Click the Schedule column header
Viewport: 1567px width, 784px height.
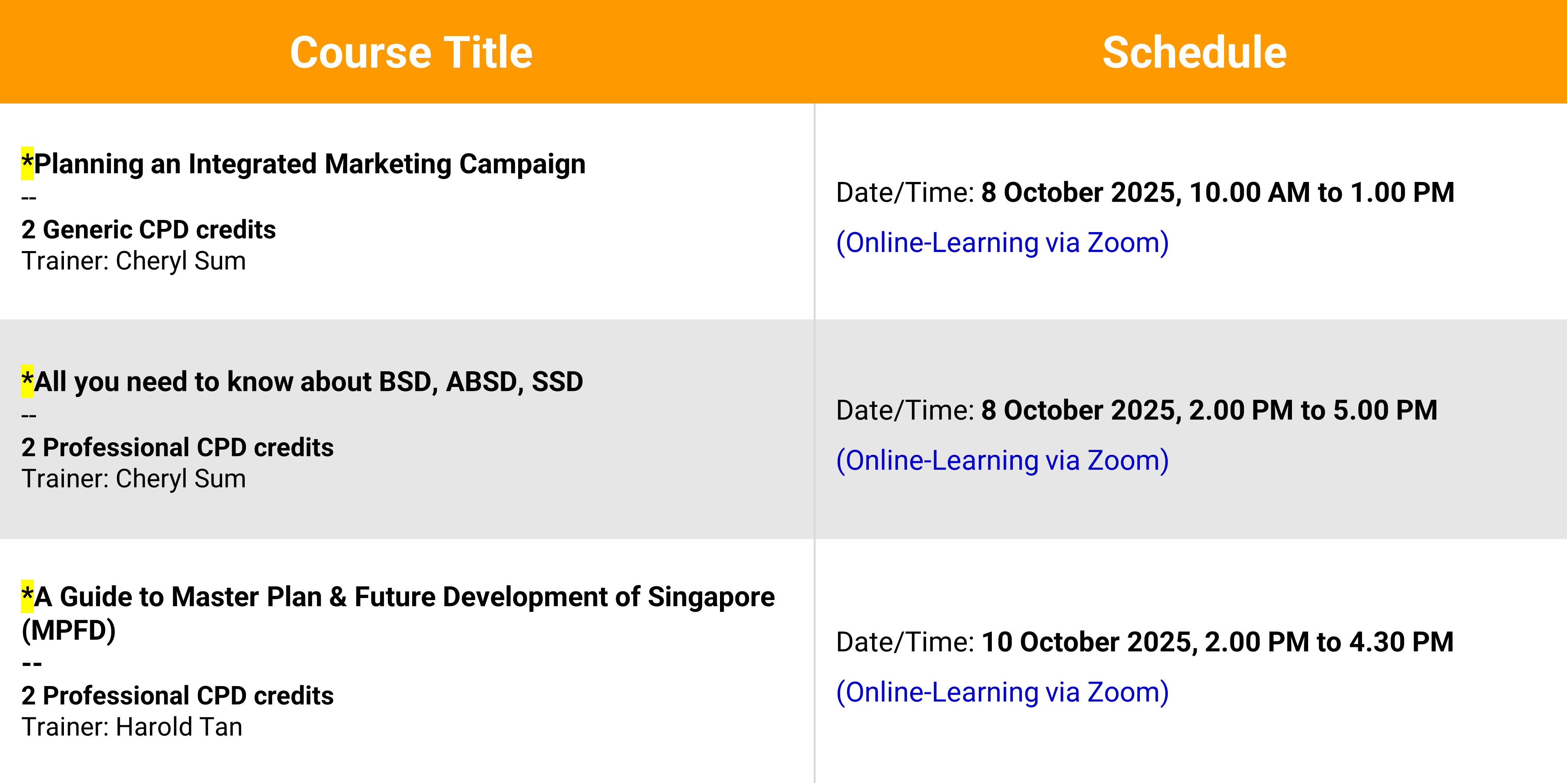(1194, 52)
